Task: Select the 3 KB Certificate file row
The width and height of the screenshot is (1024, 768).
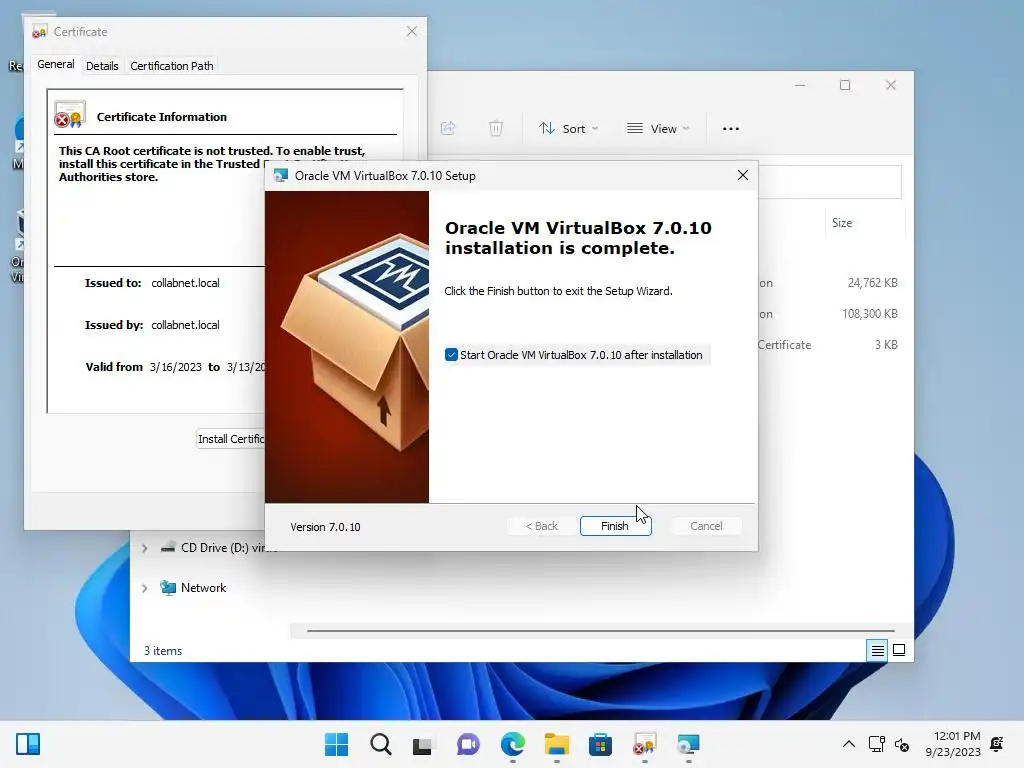Action: pos(829,344)
